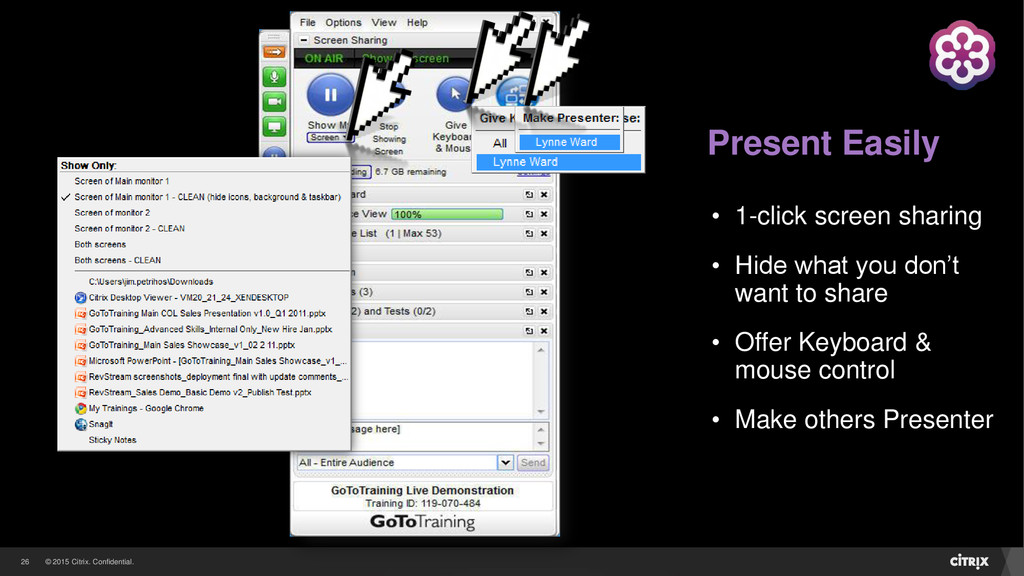This screenshot has height=576, width=1024.
Task: Click Stop Showing Screen label
Action: coord(389,139)
